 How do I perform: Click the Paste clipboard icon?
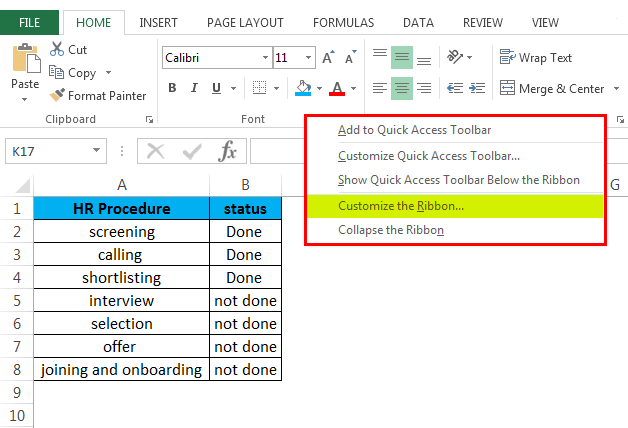(26, 59)
